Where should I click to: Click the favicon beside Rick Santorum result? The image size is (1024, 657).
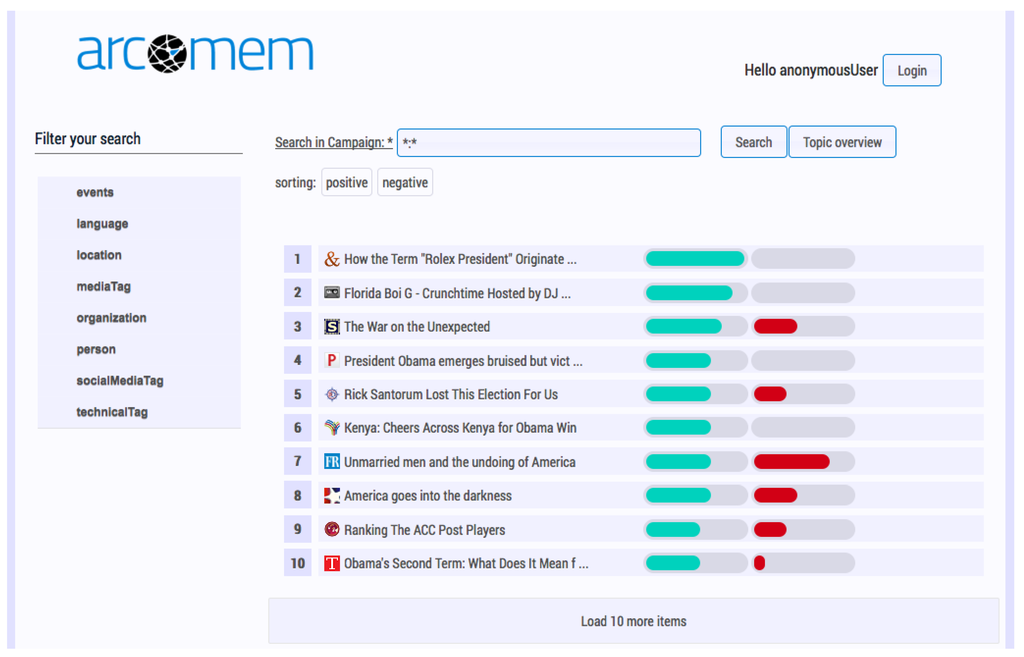click(332, 394)
